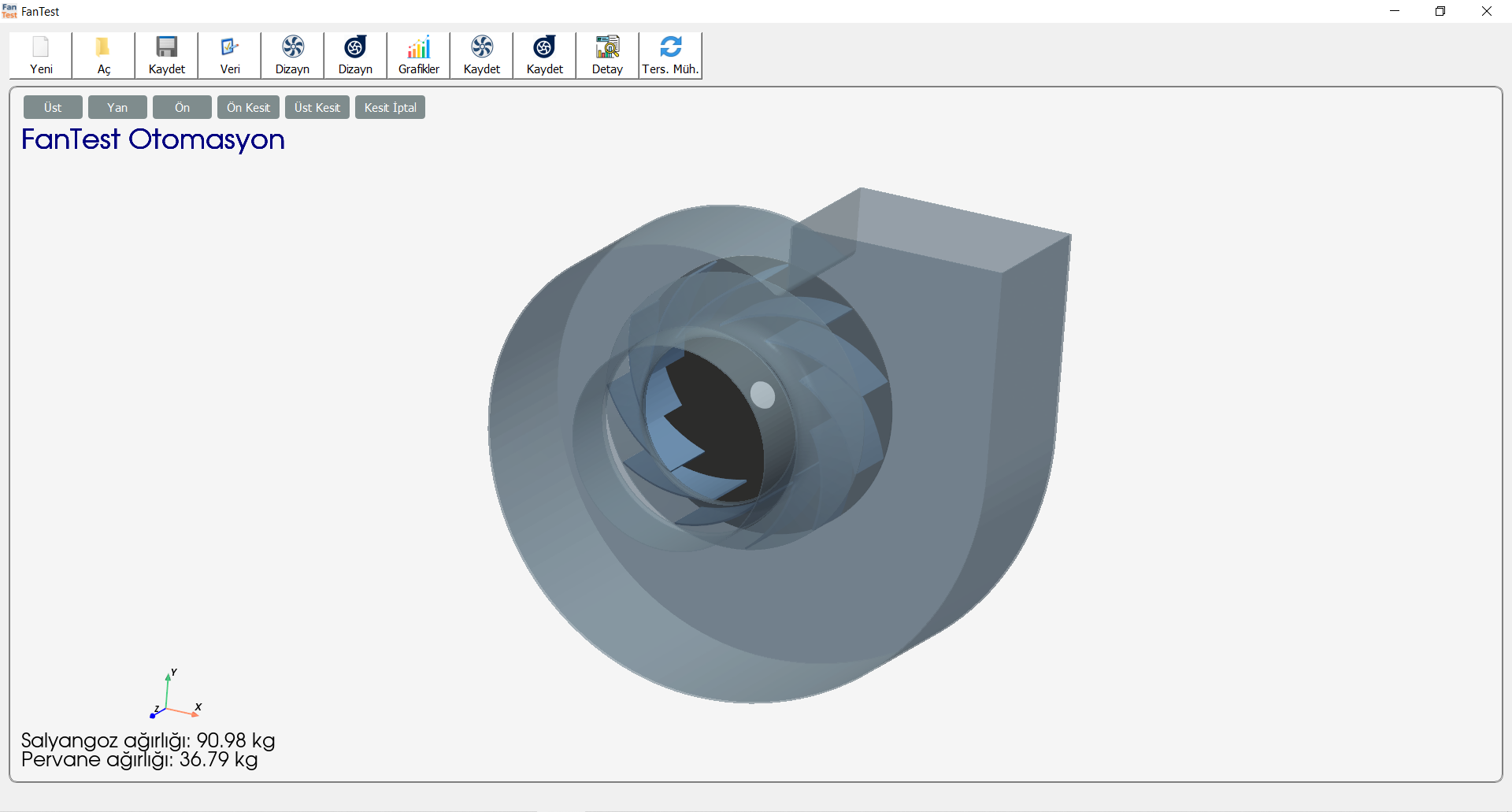1512x812 pixels.
Task: Cancel the section cut with Kesit İptal
Action: click(x=389, y=107)
